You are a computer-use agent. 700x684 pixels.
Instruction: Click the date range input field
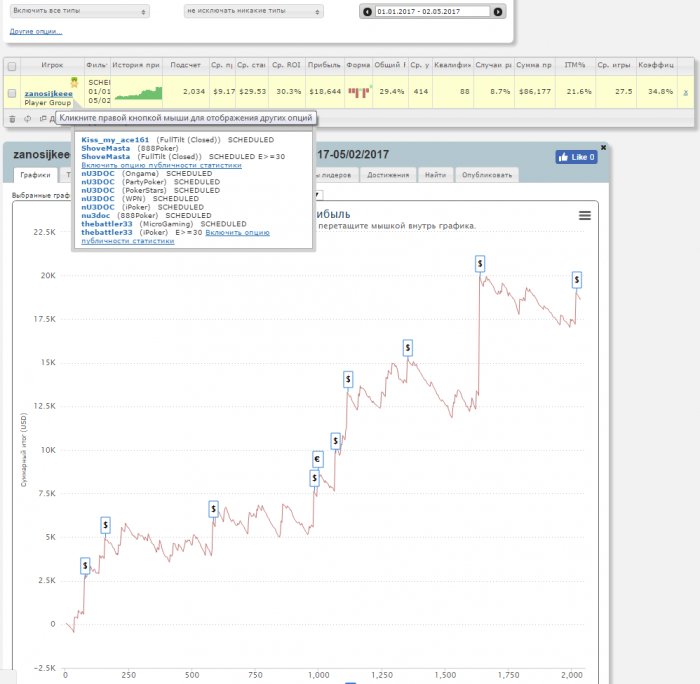click(432, 12)
